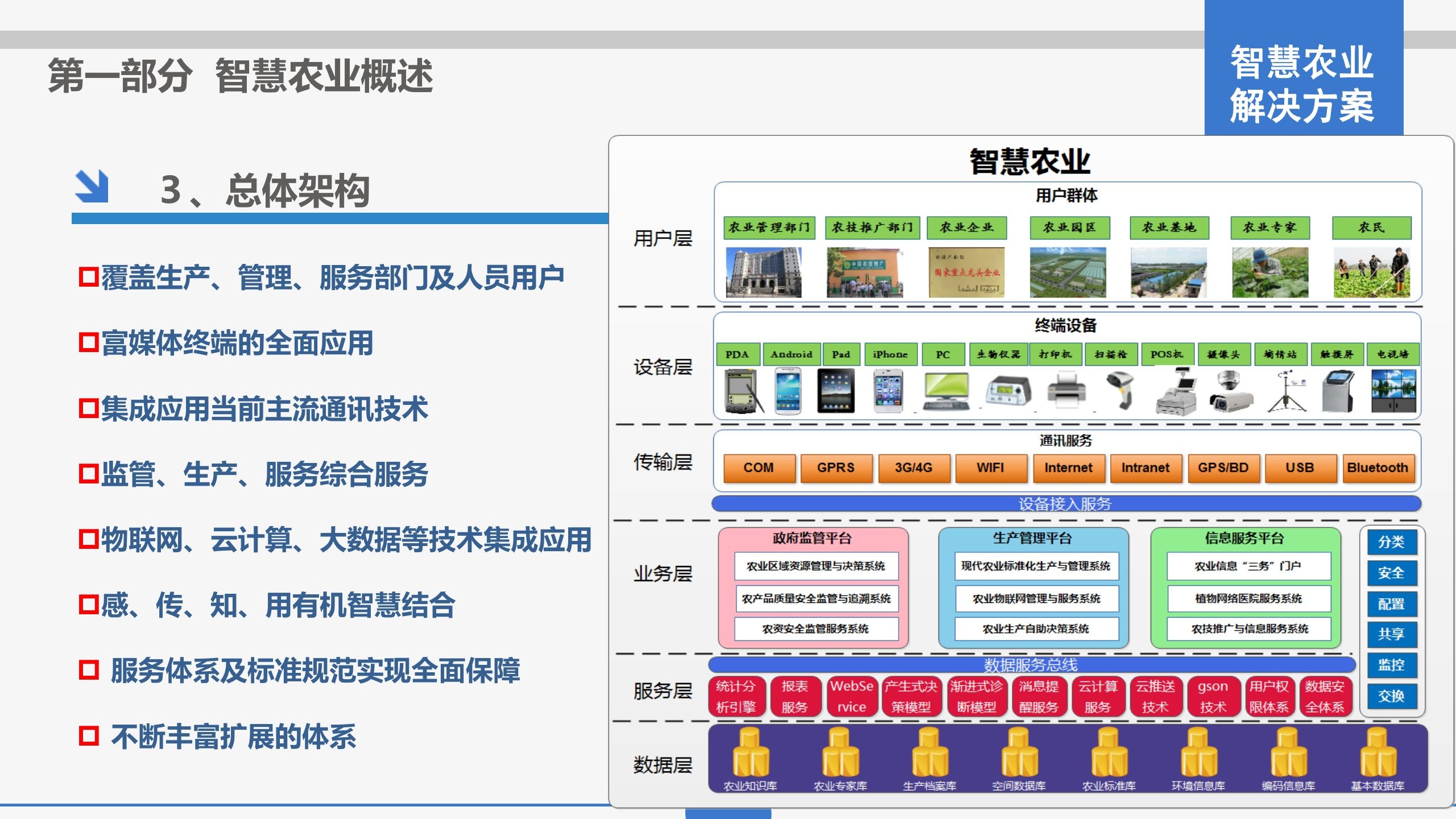1456x819 pixels.
Task: Click the Bluetooth orange button
Action: click(x=1378, y=468)
